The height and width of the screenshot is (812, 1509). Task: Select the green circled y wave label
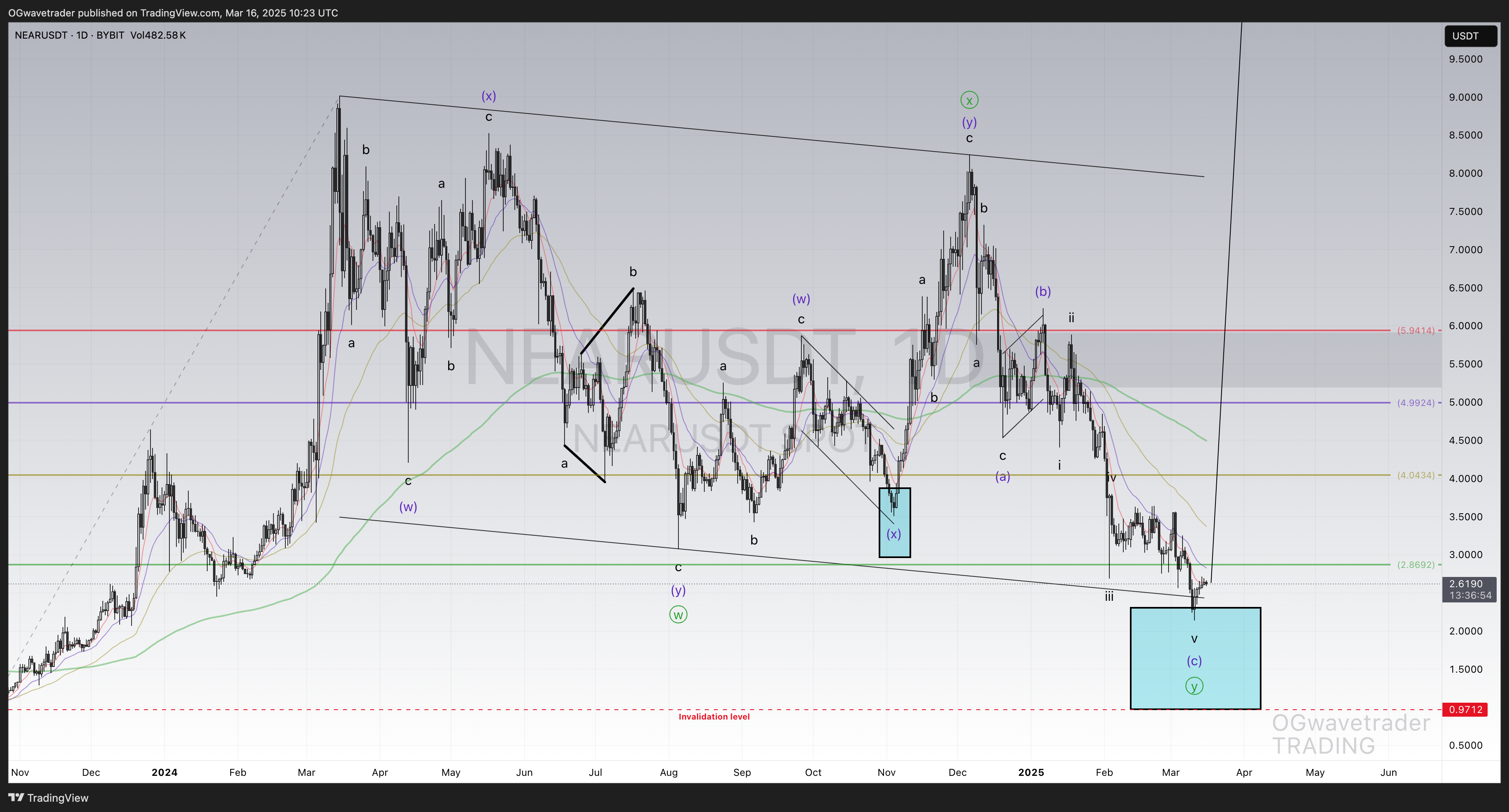pos(1194,685)
